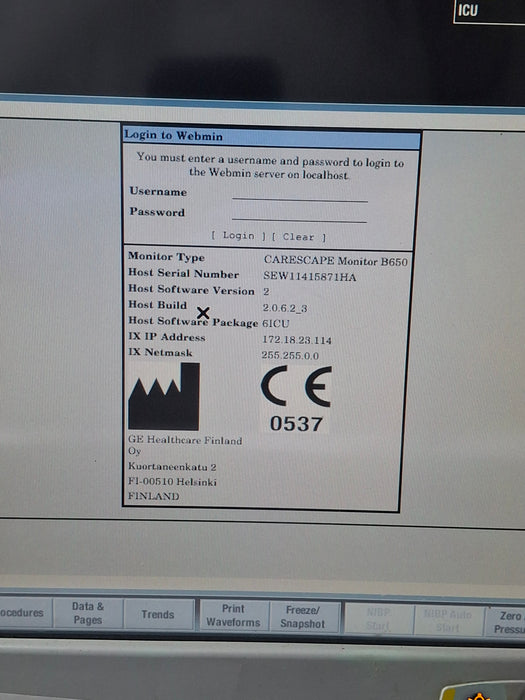This screenshot has width=525, height=700.
Task: Click the Password input field
Action: 299,215
